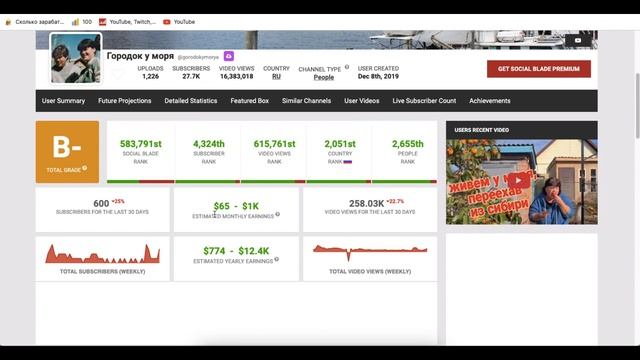Click the page vertical scrollbar
Screen dimensions: 640x360
[638, 106]
